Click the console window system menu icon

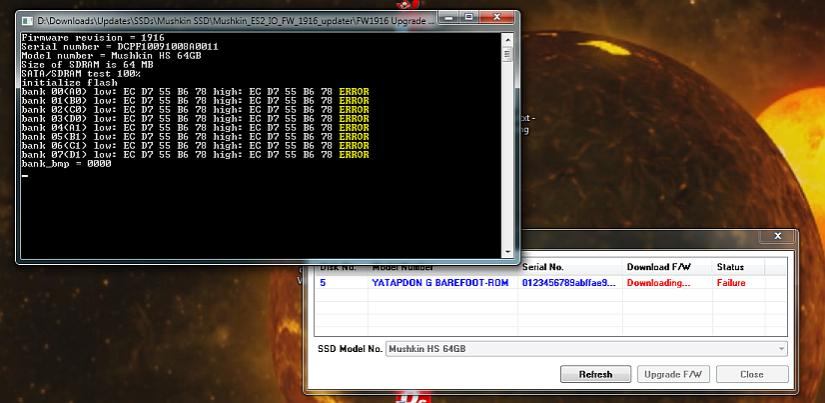(x=27, y=21)
